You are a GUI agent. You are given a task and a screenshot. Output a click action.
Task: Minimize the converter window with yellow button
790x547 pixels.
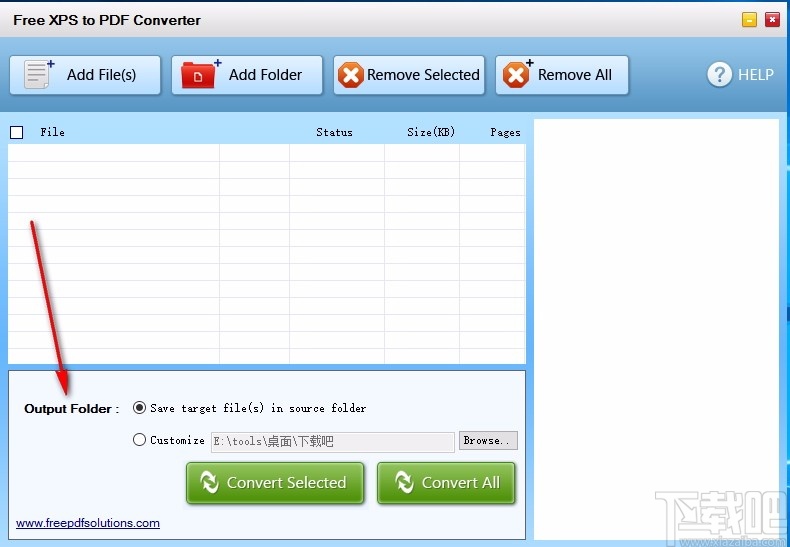[749, 20]
